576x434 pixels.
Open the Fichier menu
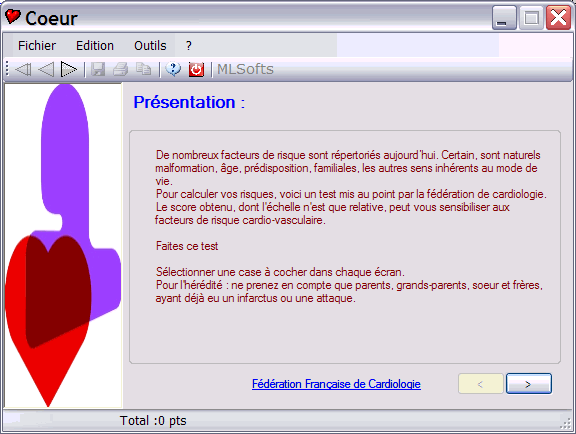pyautogui.click(x=37, y=46)
